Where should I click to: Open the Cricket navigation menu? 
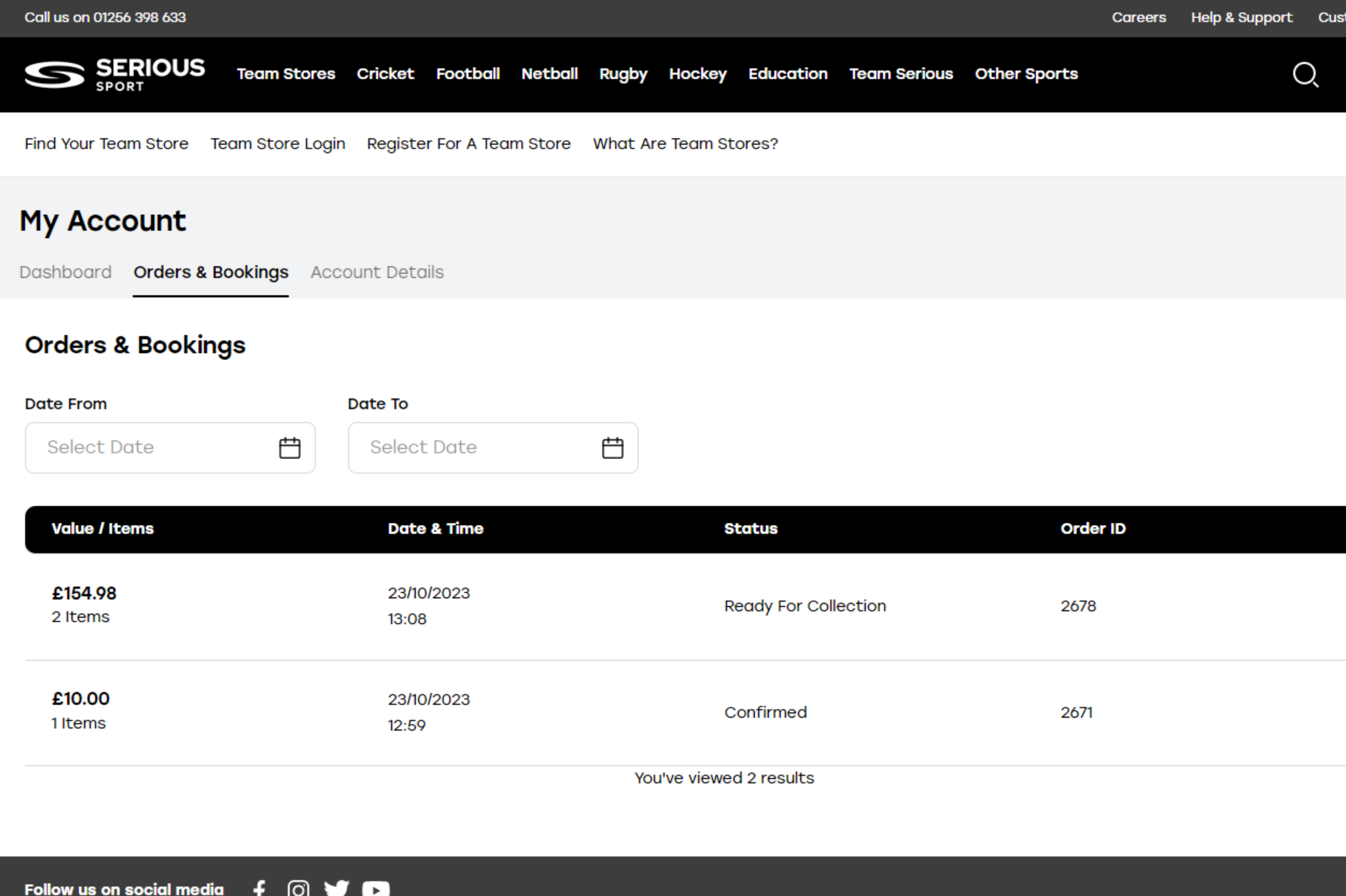pos(385,74)
